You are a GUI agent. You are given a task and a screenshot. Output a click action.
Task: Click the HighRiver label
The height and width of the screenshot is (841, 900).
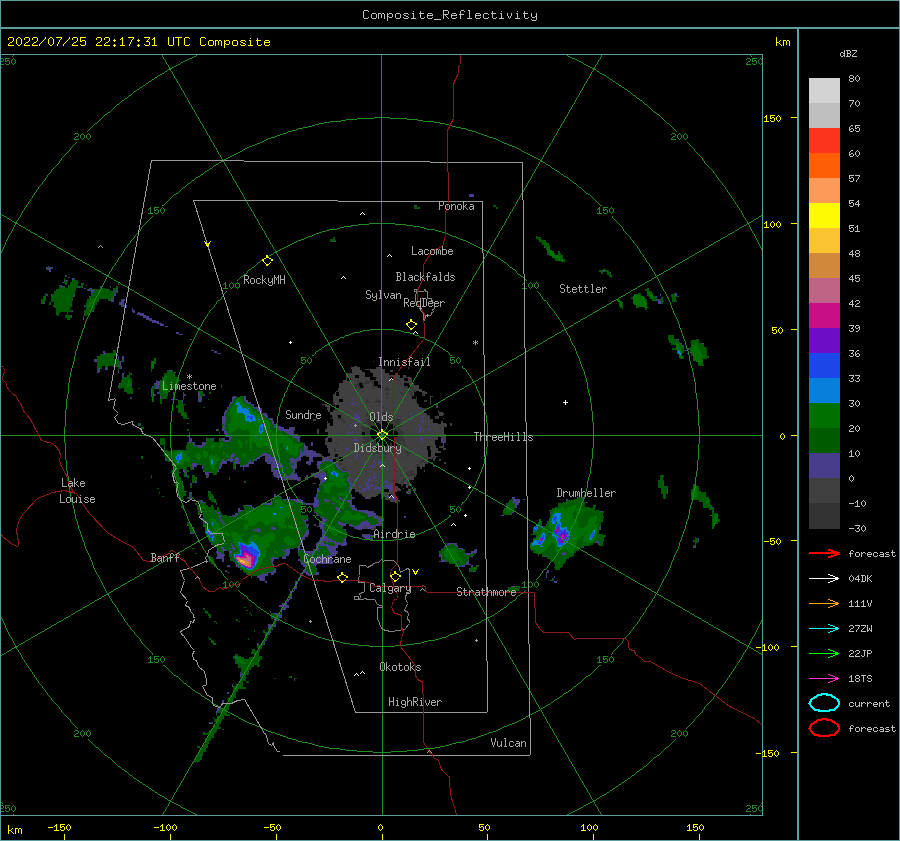[x=415, y=702]
